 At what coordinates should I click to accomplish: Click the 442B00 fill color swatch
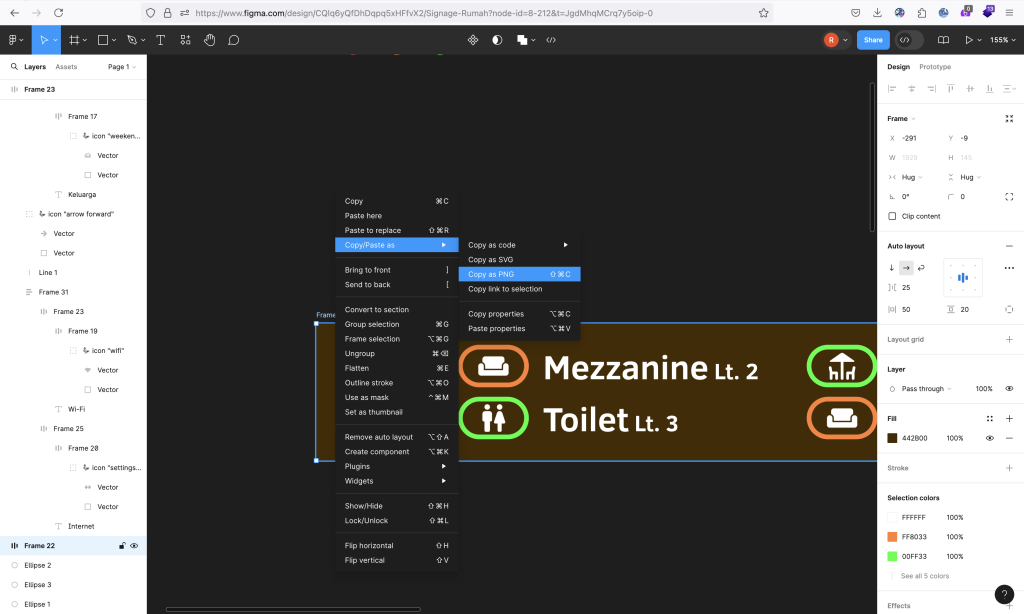tap(893, 437)
